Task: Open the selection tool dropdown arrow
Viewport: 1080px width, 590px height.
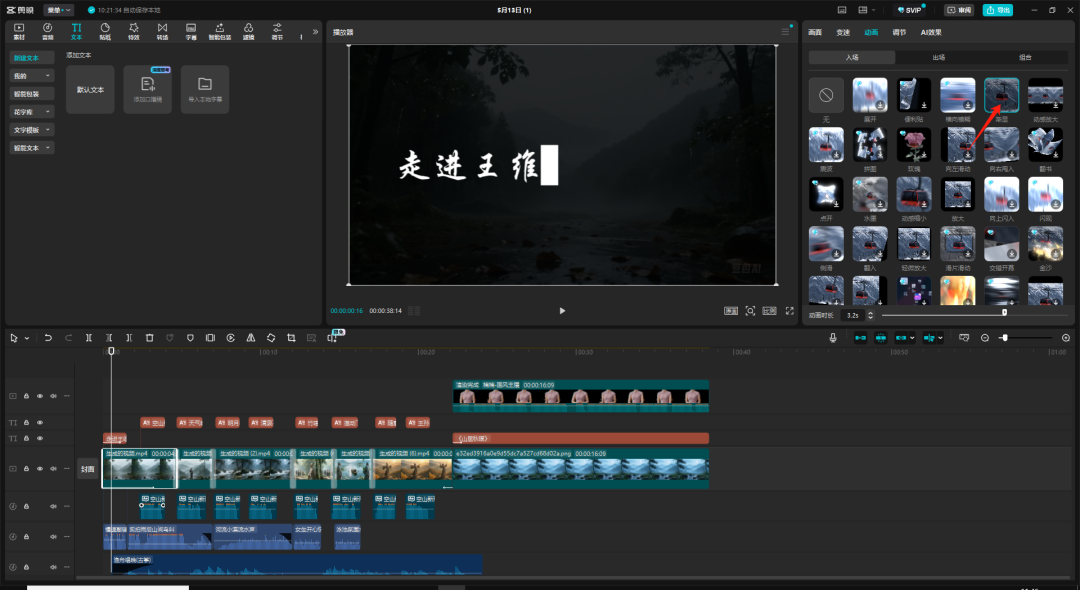Action: 27,338
